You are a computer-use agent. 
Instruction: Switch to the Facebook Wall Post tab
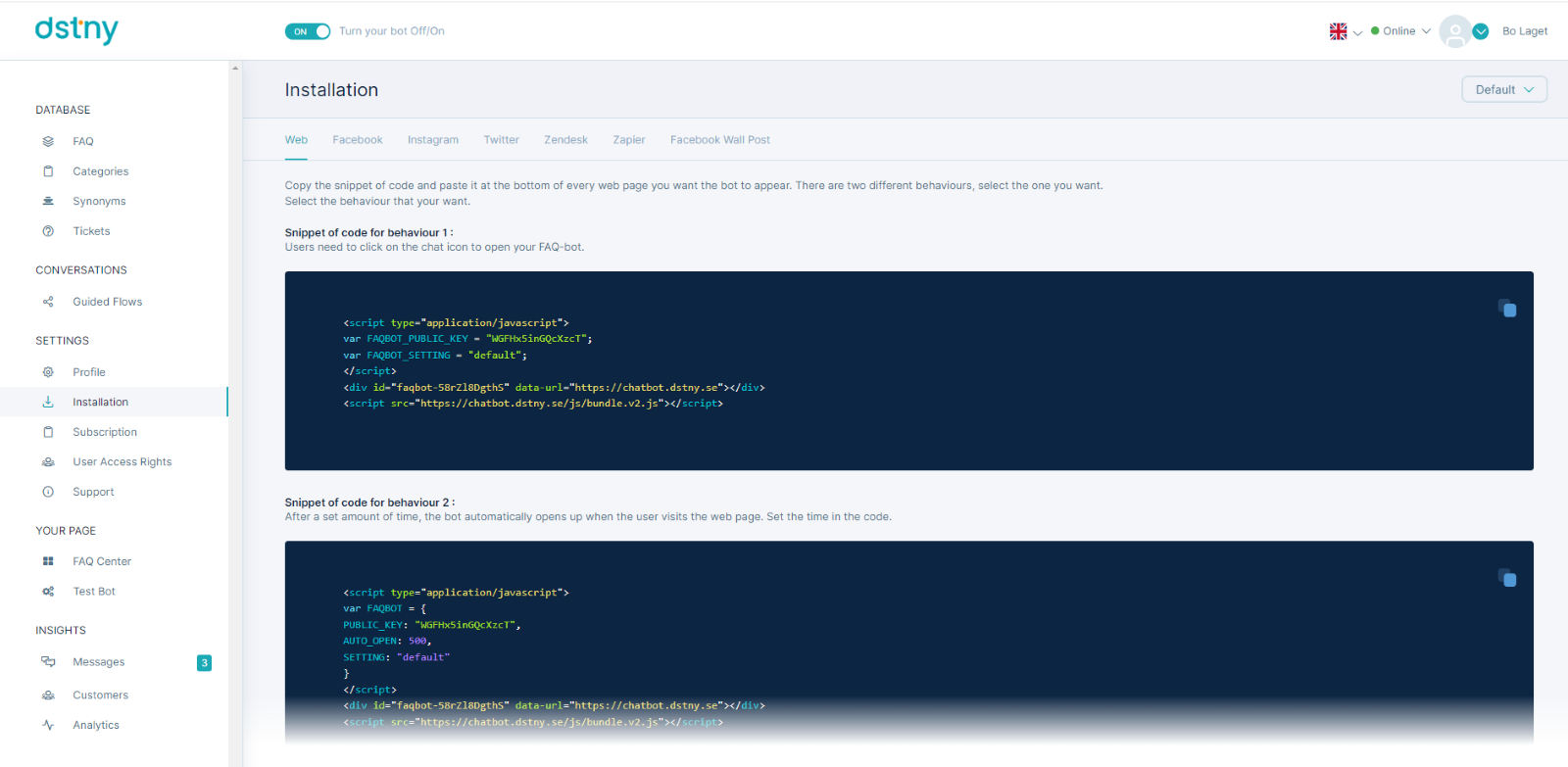720,140
